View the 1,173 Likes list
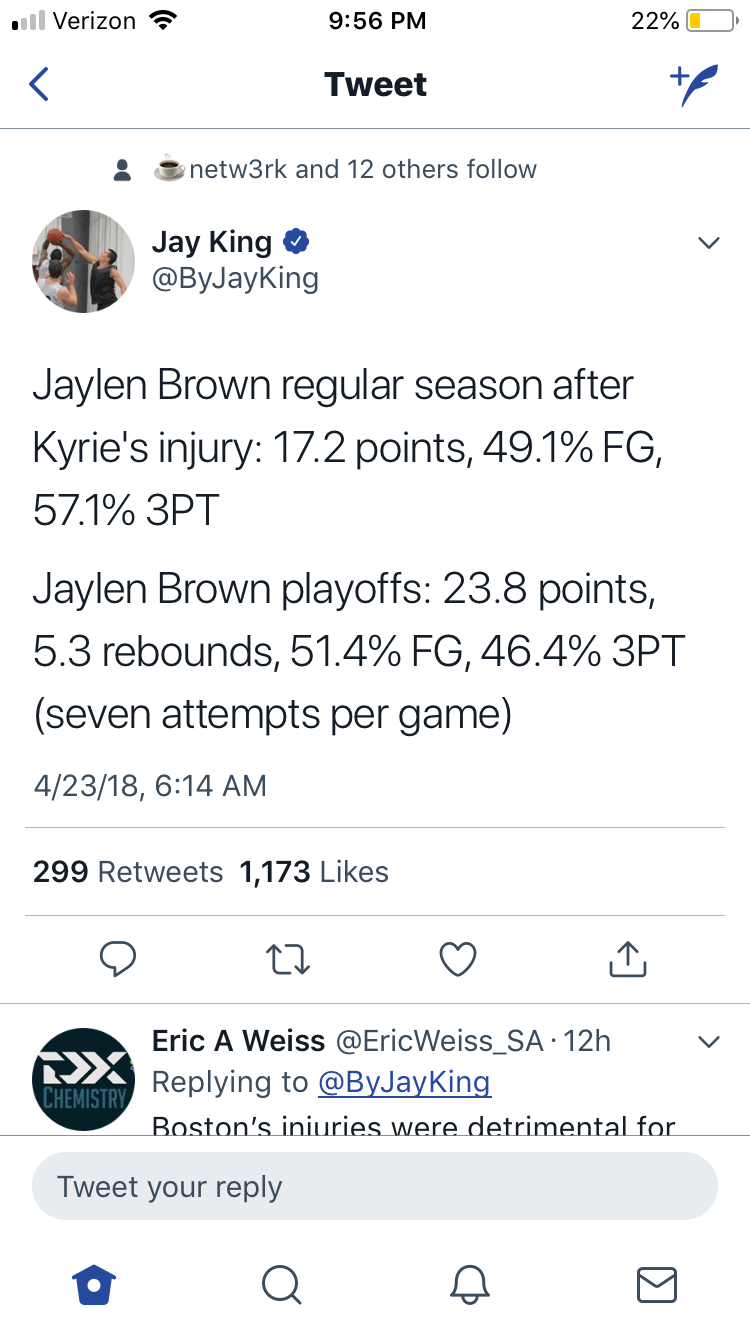Screen dimensions: 750x1334 pos(314,872)
